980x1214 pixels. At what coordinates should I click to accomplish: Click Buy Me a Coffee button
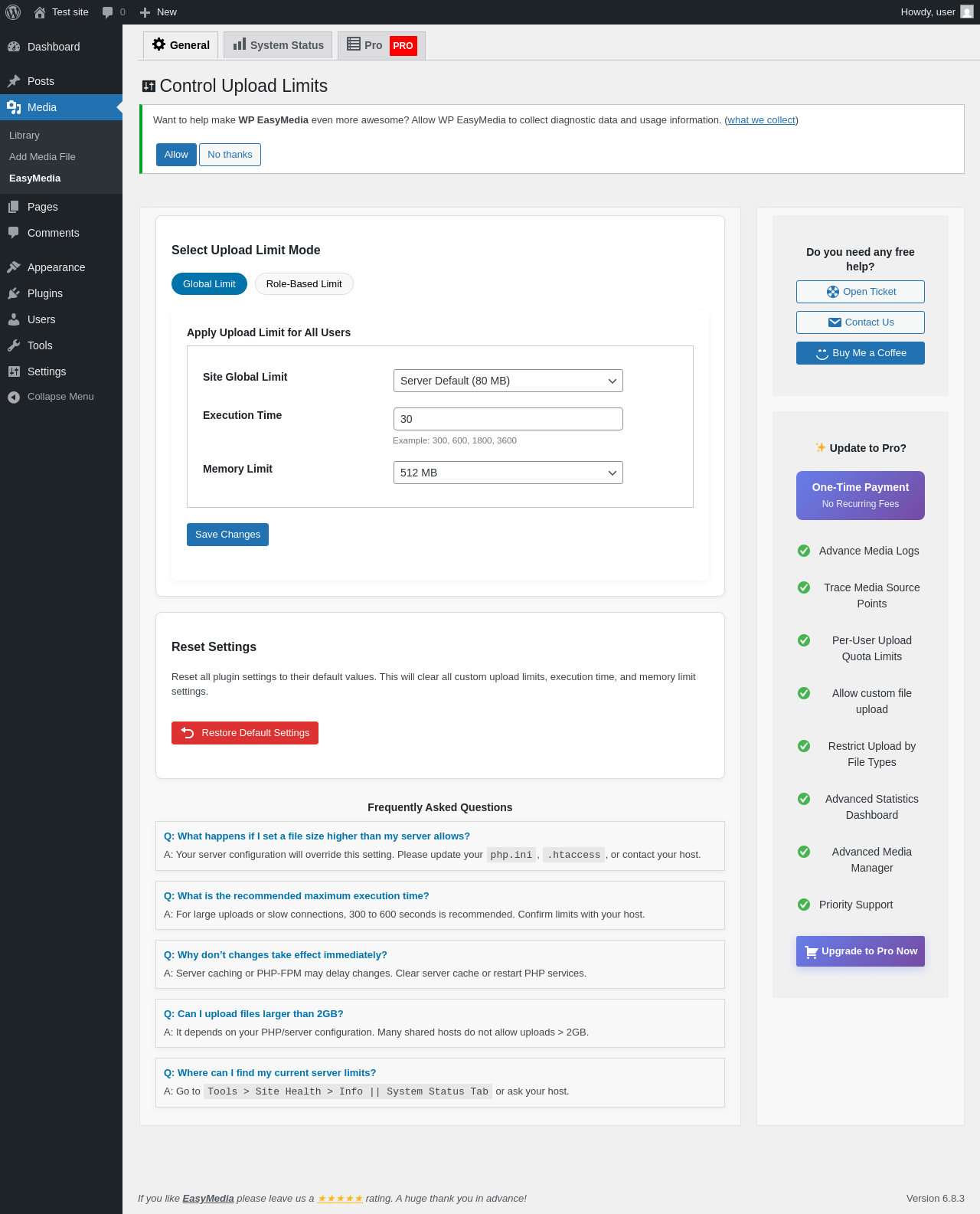[861, 353]
